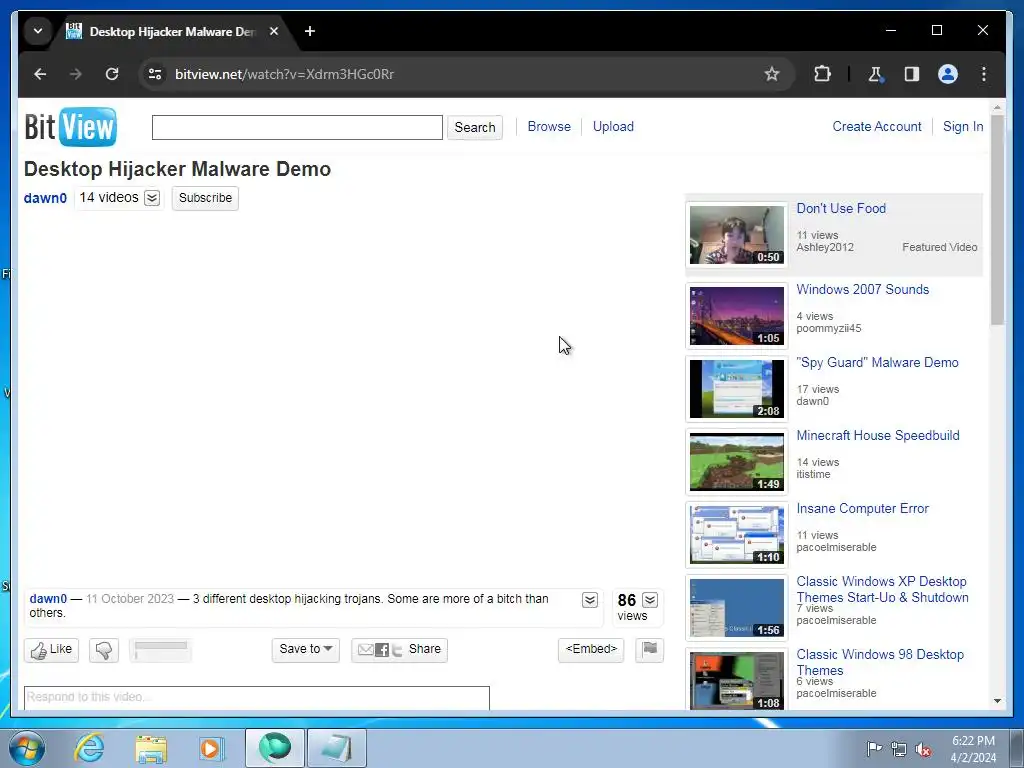Open the Upload link
The height and width of the screenshot is (768, 1024).
click(x=613, y=127)
